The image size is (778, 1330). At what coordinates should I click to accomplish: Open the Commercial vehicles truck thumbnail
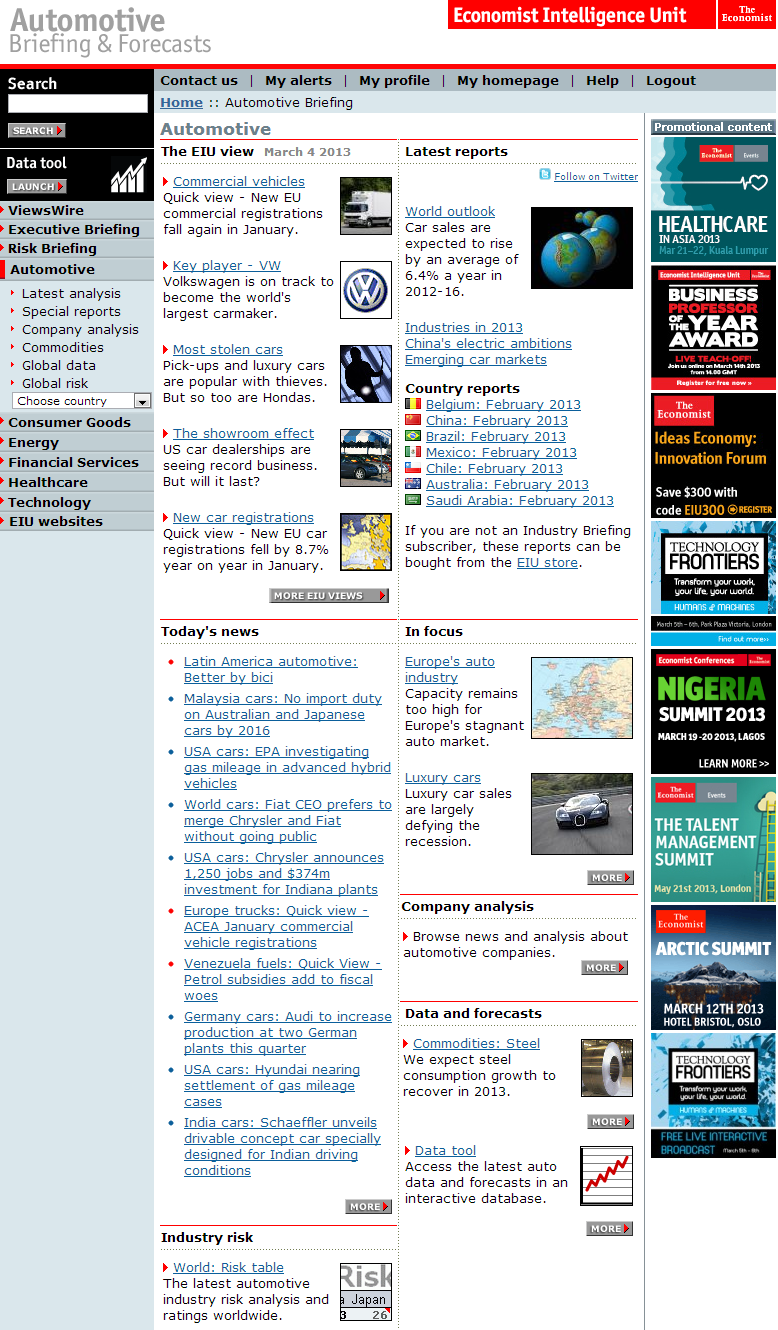(366, 206)
